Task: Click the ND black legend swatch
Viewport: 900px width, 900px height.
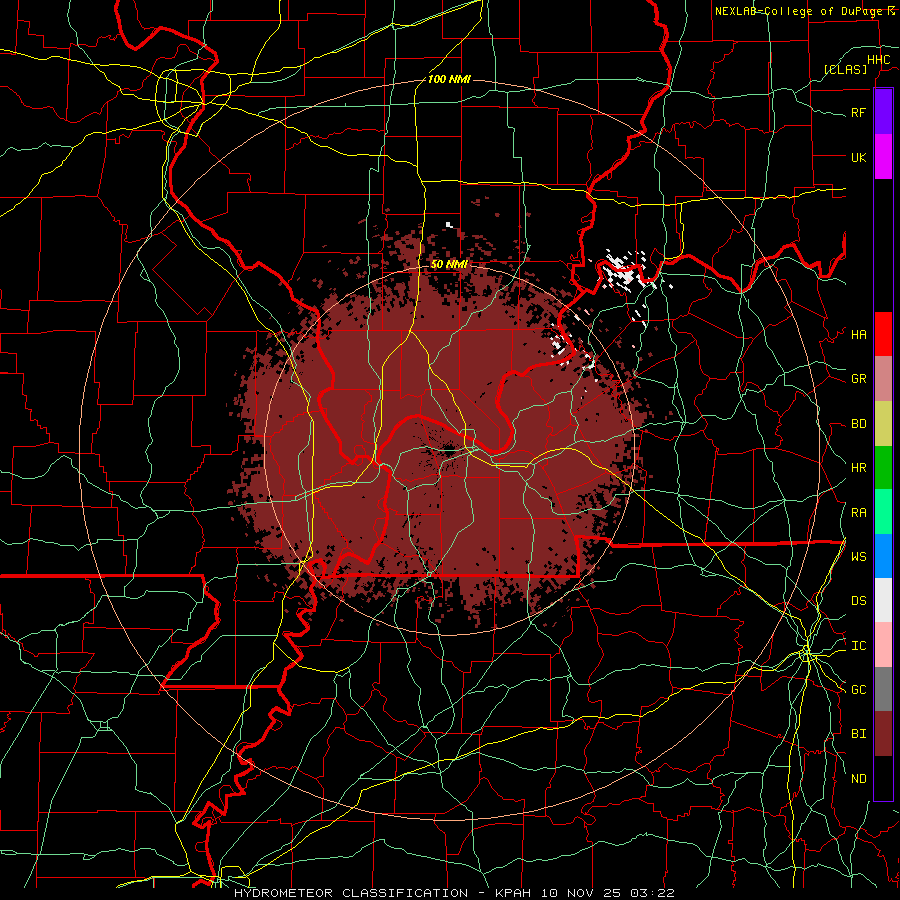Action: tap(883, 778)
